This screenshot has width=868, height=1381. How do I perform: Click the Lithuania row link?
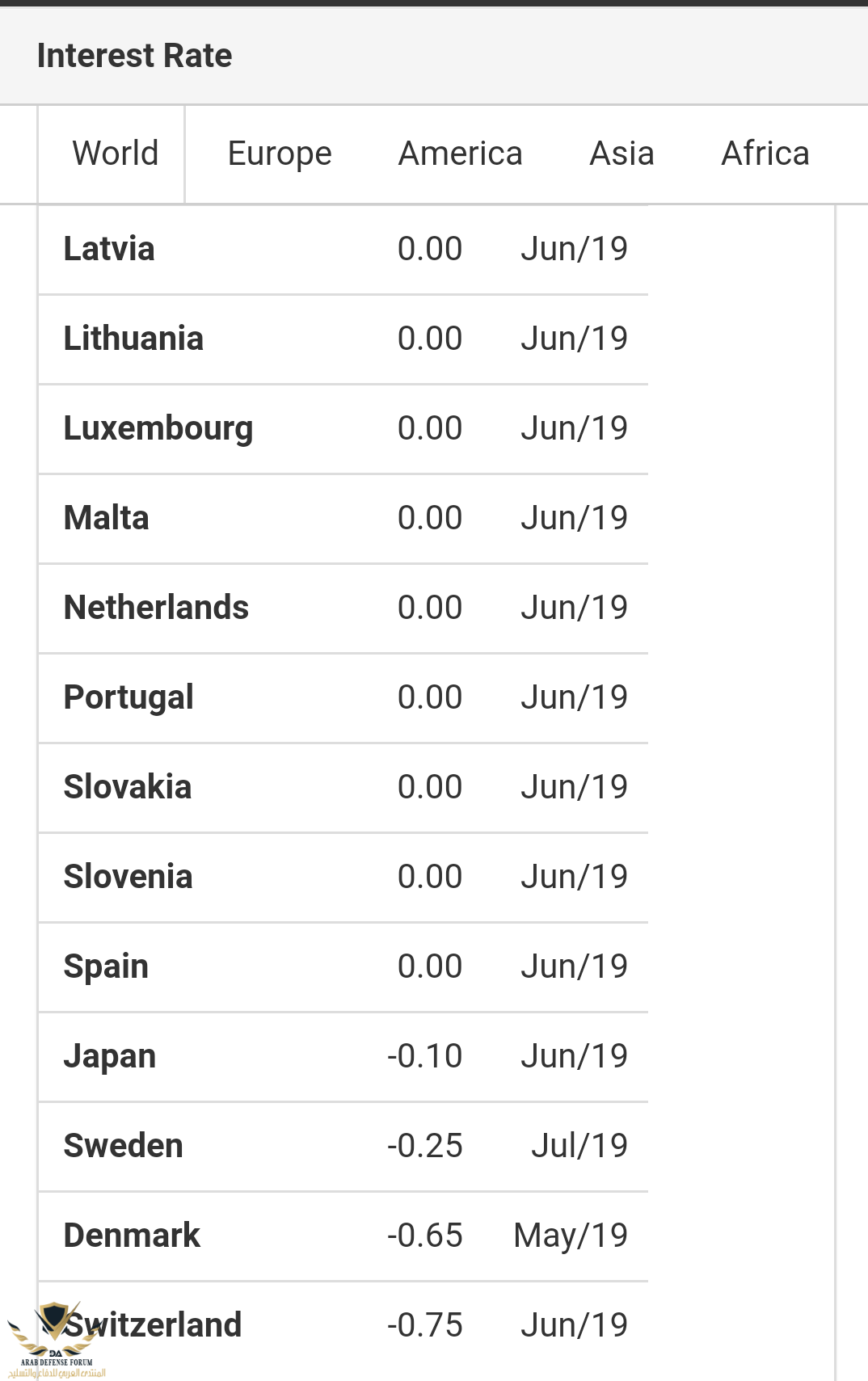(x=133, y=339)
